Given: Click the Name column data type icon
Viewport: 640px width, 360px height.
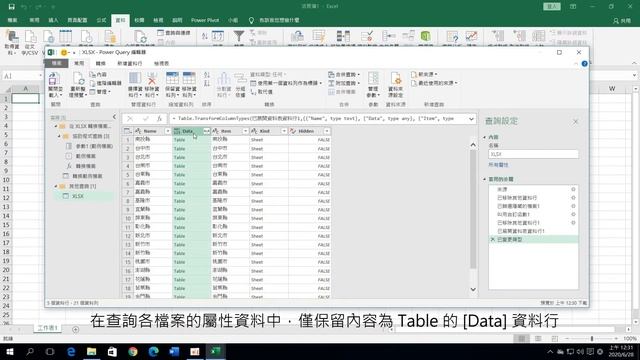Looking at the screenshot, I should [x=138, y=131].
